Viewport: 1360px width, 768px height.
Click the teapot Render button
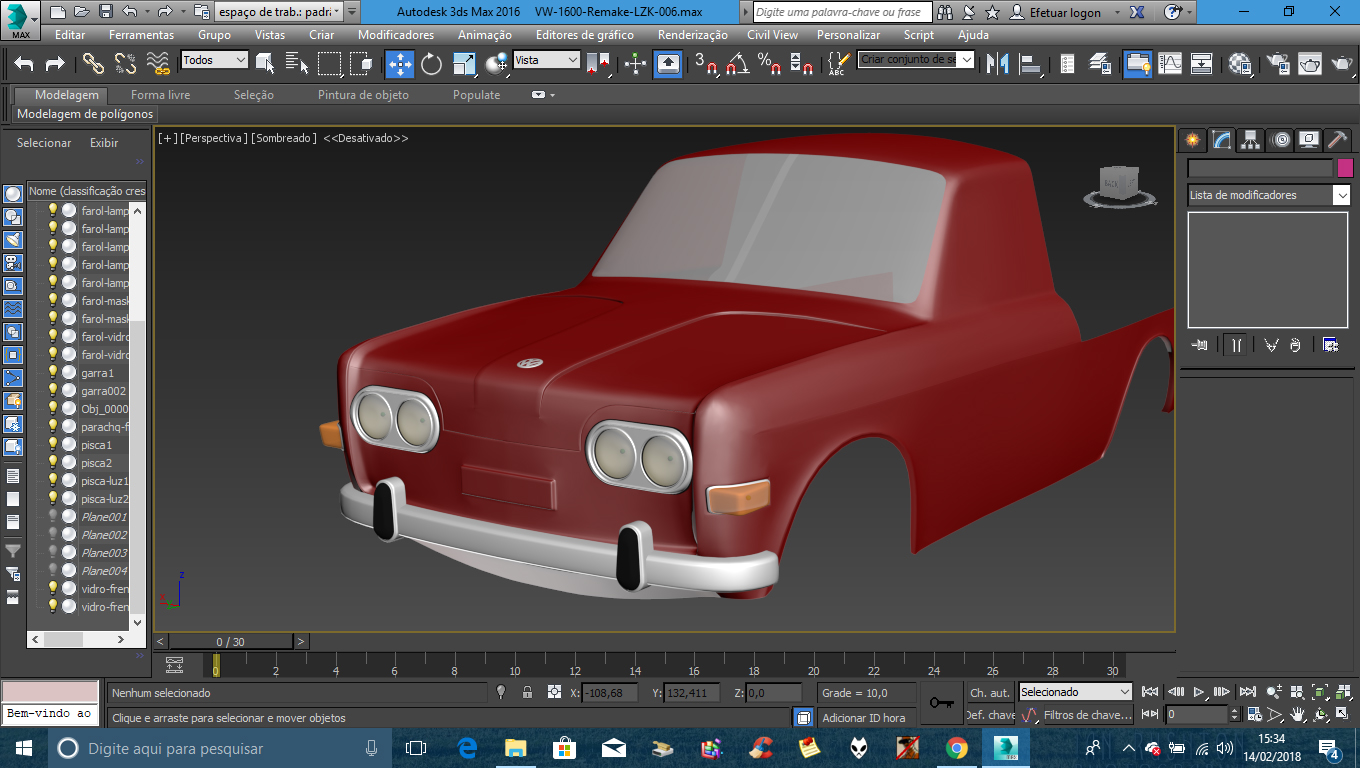(x=1341, y=64)
